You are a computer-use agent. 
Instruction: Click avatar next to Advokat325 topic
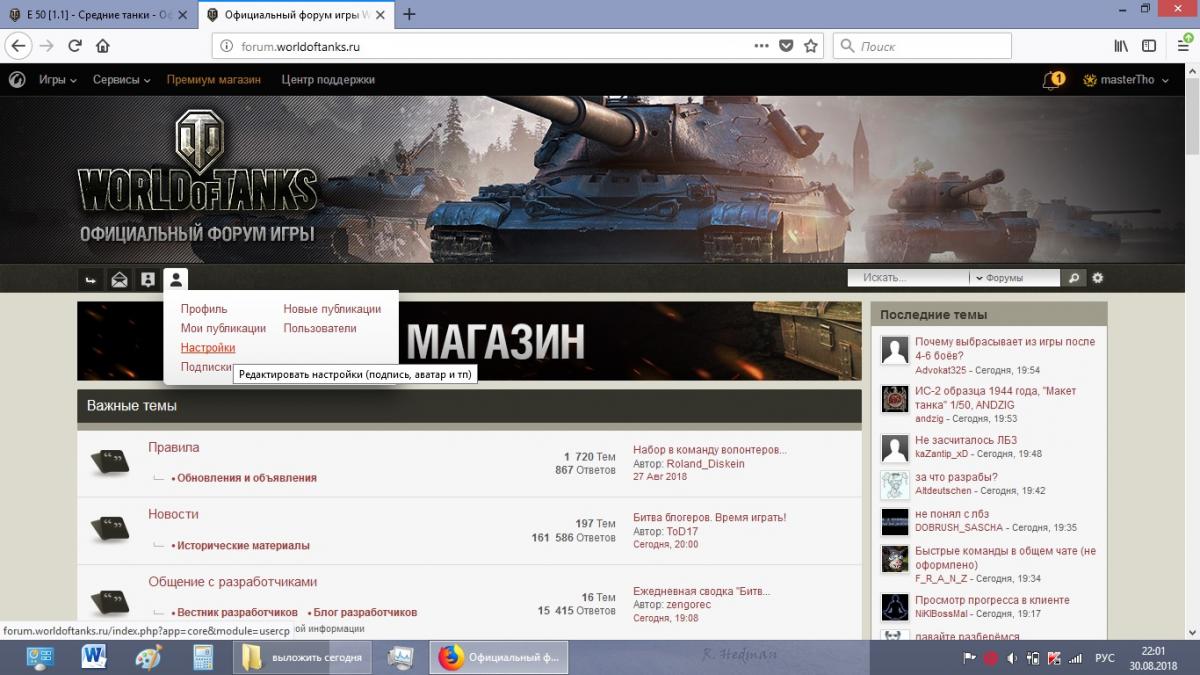pos(894,351)
